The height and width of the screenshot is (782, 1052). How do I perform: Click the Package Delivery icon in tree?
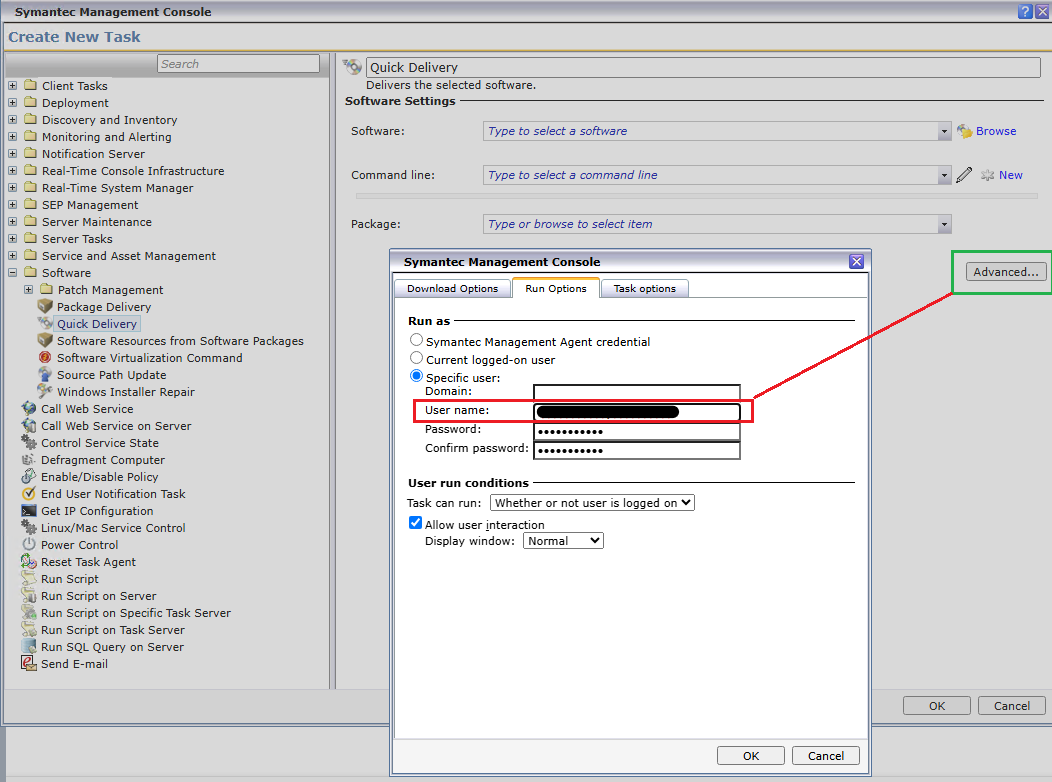45,307
